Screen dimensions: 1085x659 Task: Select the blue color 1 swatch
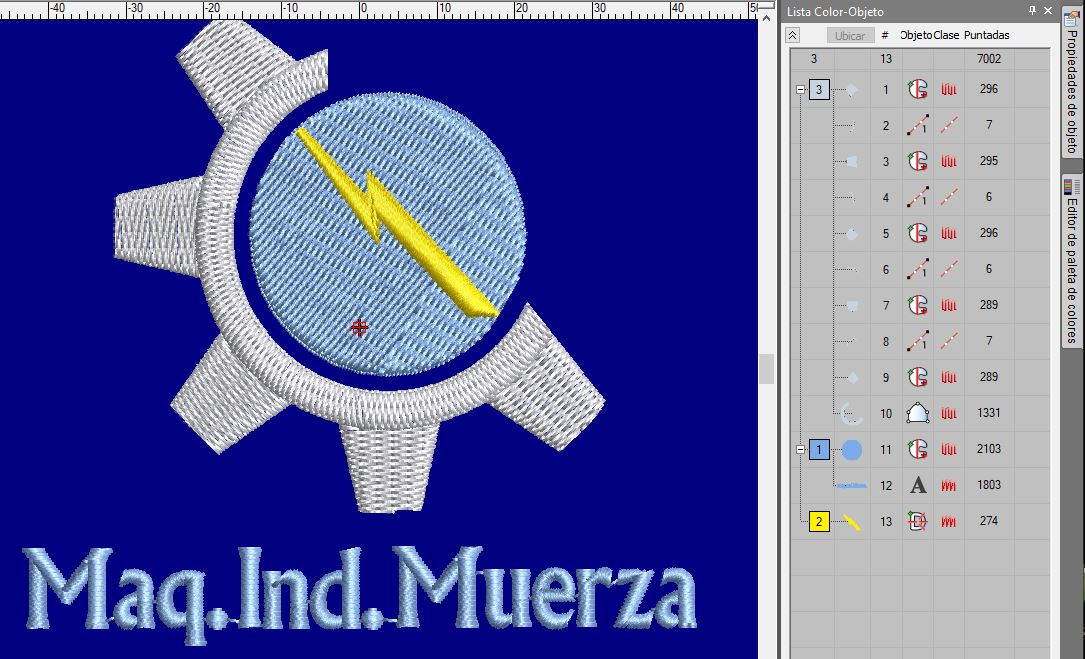[819, 450]
